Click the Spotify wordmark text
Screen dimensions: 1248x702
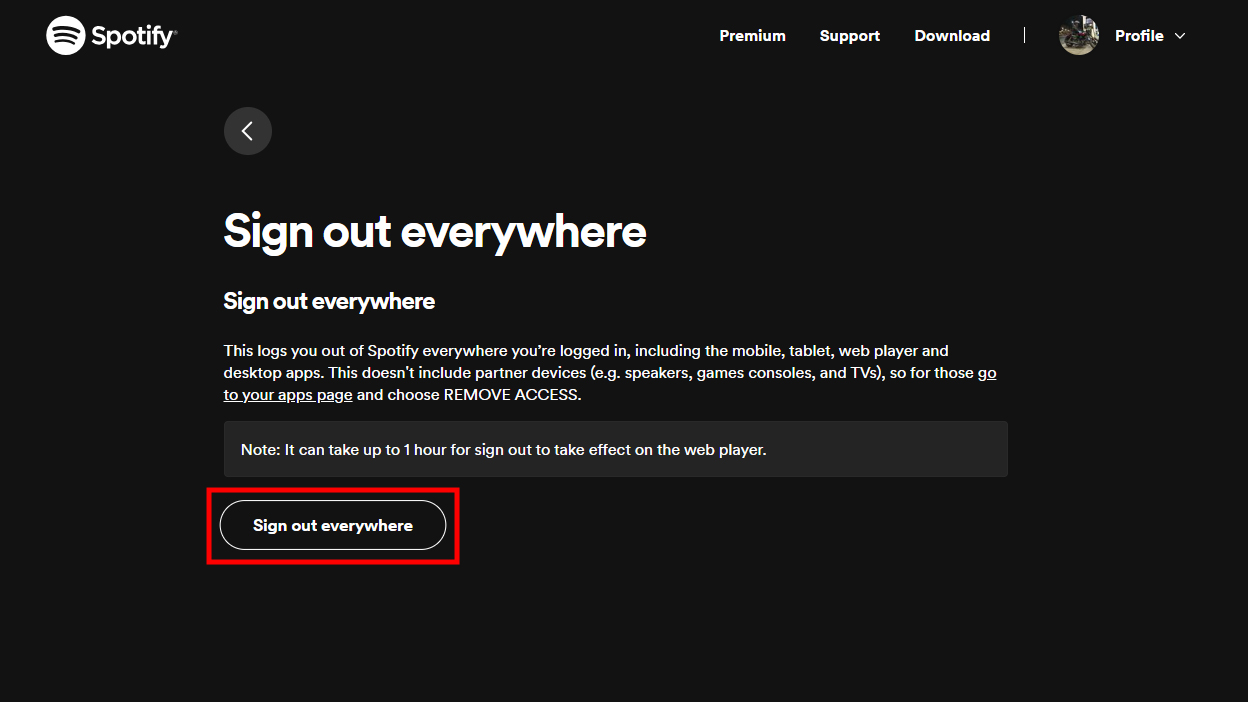[x=133, y=37]
